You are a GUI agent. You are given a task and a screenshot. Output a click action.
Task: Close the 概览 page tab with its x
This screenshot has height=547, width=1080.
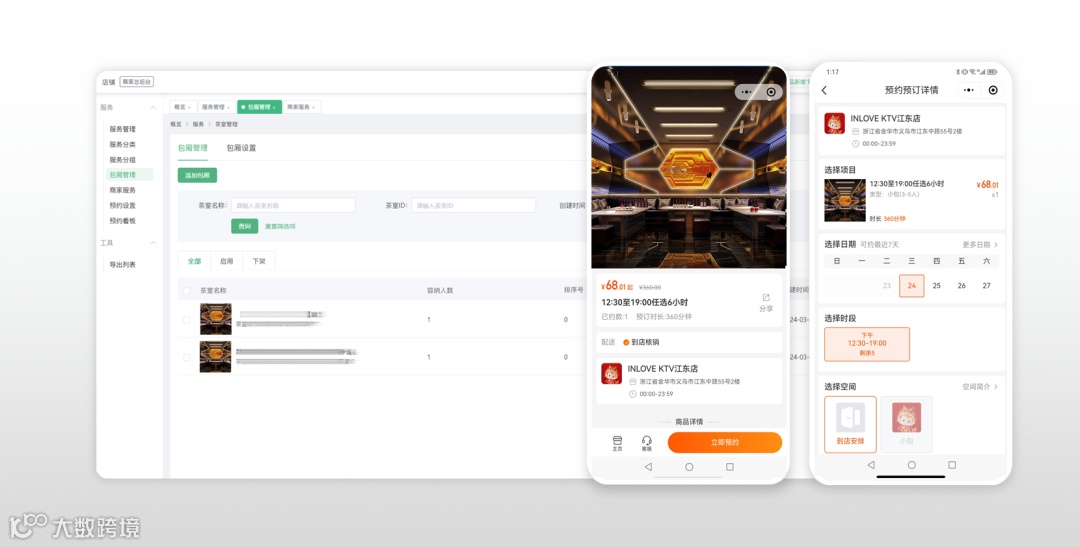click(189, 107)
